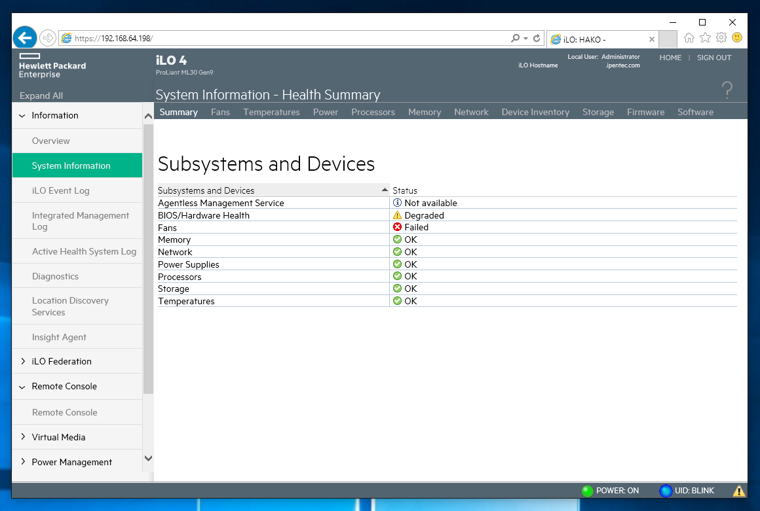Open Location Discovery Services
The width and height of the screenshot is (760, 511).
click(78, 306)
